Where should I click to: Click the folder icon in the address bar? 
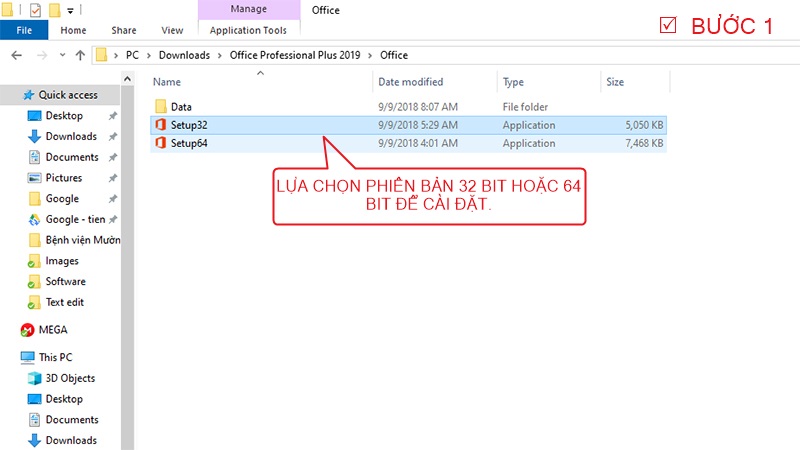pos(102,55)
